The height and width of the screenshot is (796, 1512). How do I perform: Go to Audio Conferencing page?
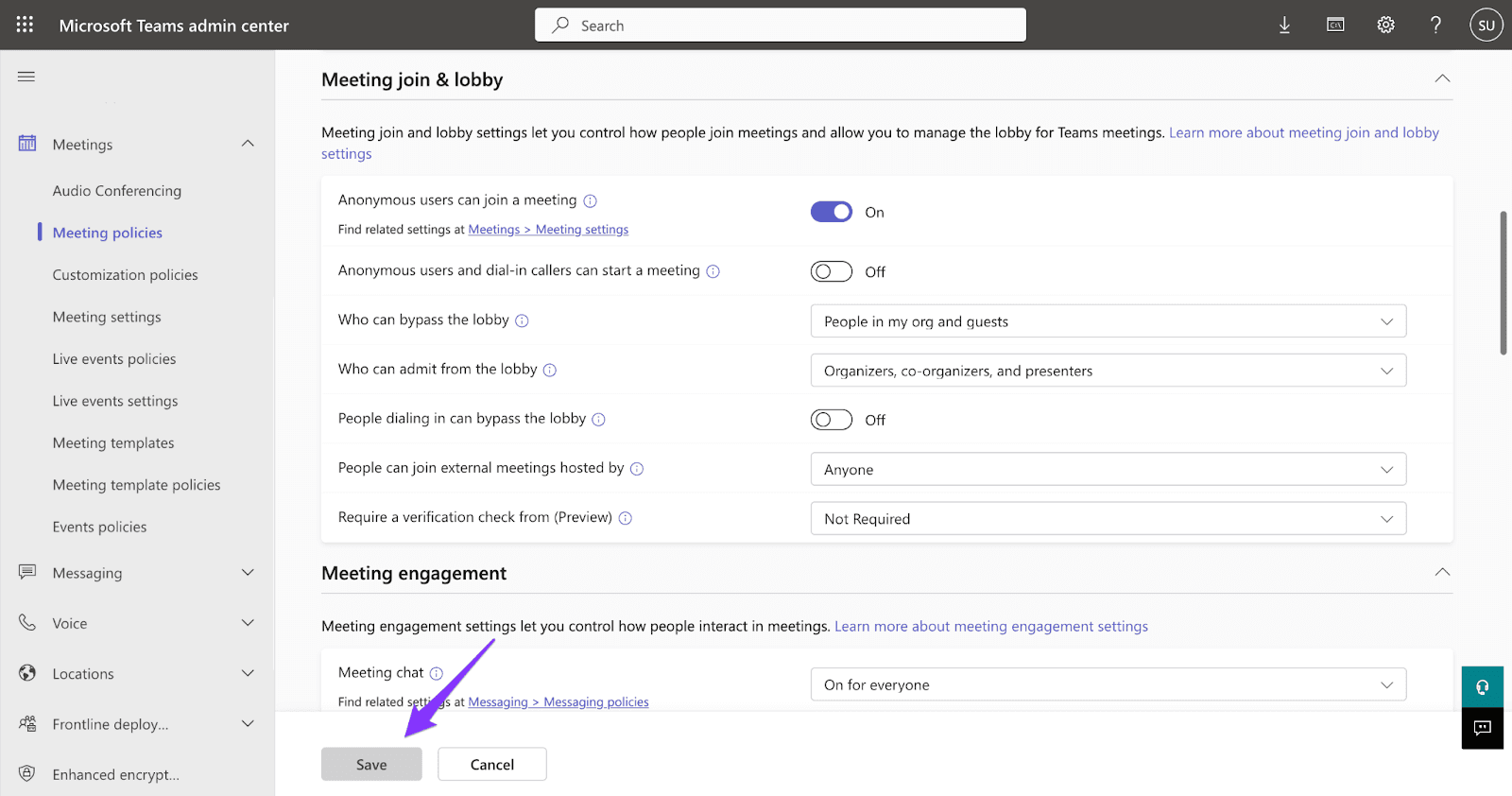tap(117, 191)
